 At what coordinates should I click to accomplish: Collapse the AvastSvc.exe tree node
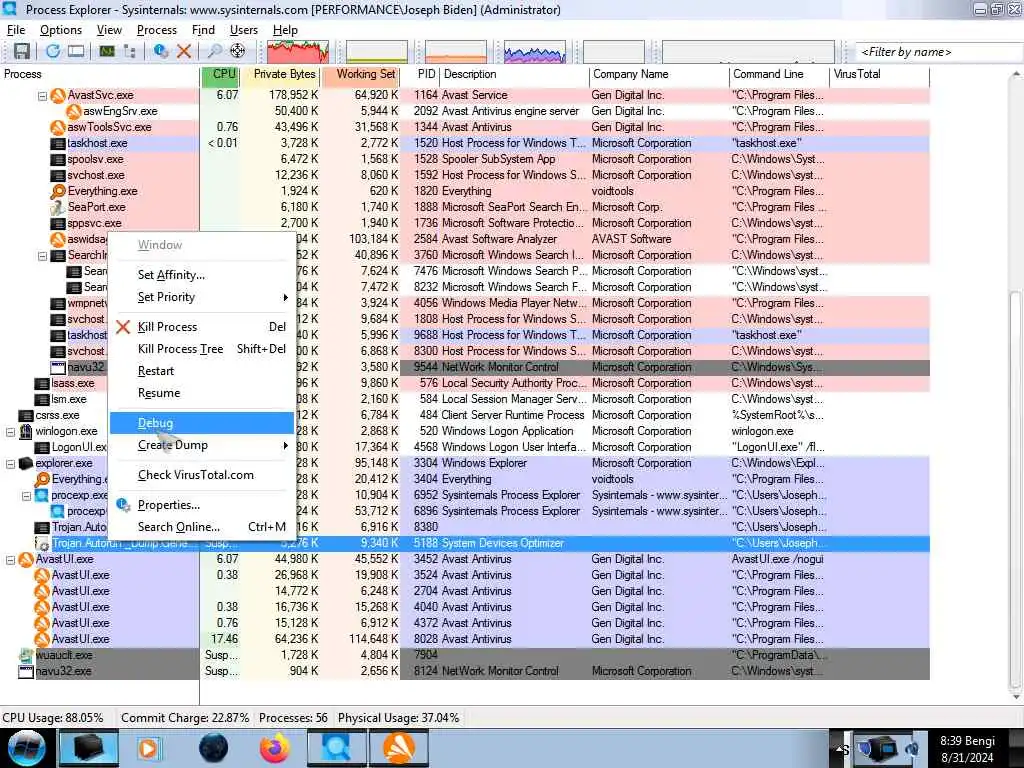42,96
